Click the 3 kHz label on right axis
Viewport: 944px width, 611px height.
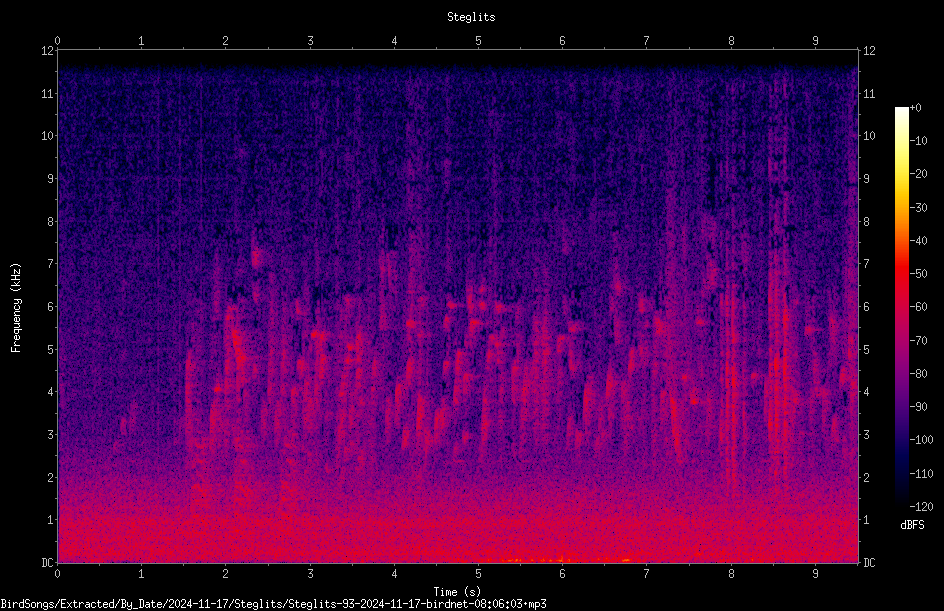pos(866,435)
